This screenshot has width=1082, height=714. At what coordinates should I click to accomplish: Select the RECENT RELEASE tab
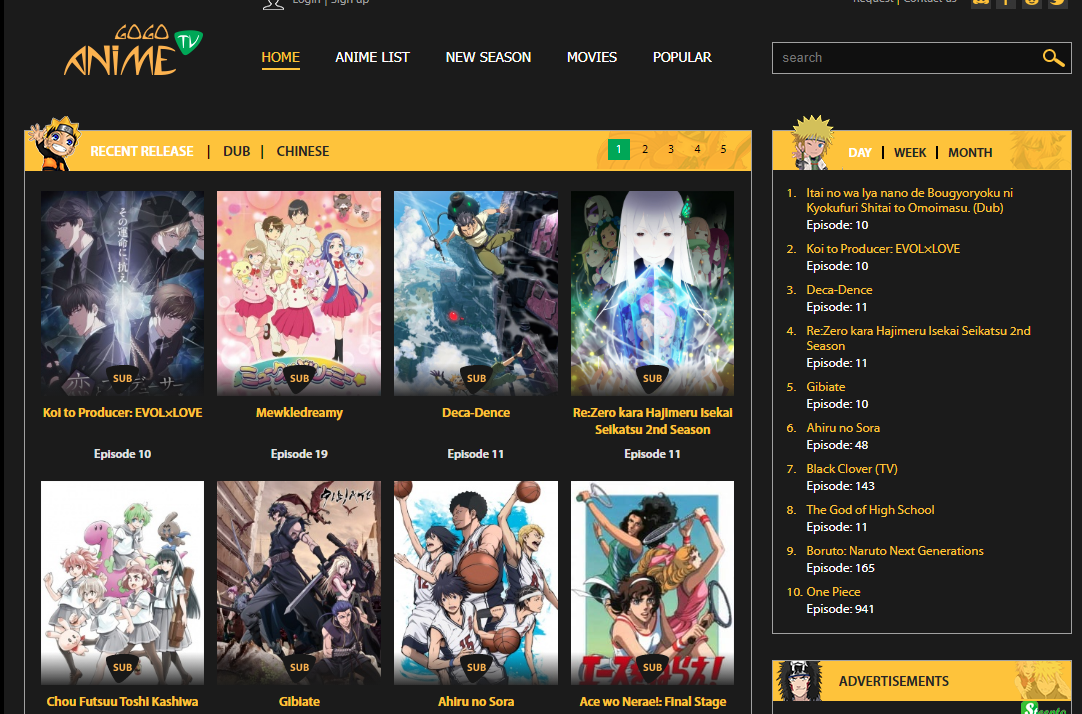(141, 151)
